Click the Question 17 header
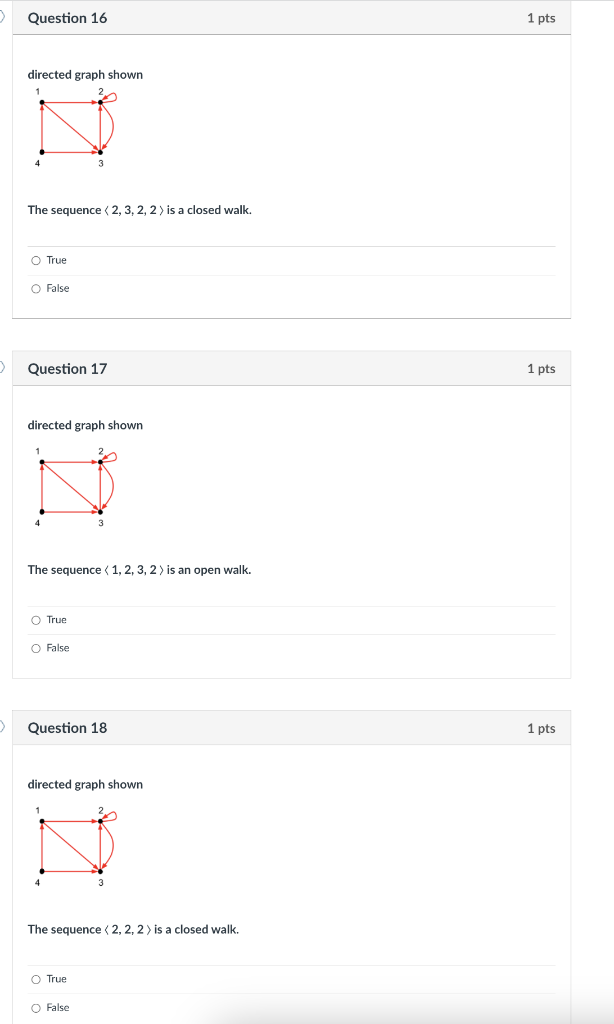Image resolution: width=614 pixels, height=1024 pixels. point(66,368)
